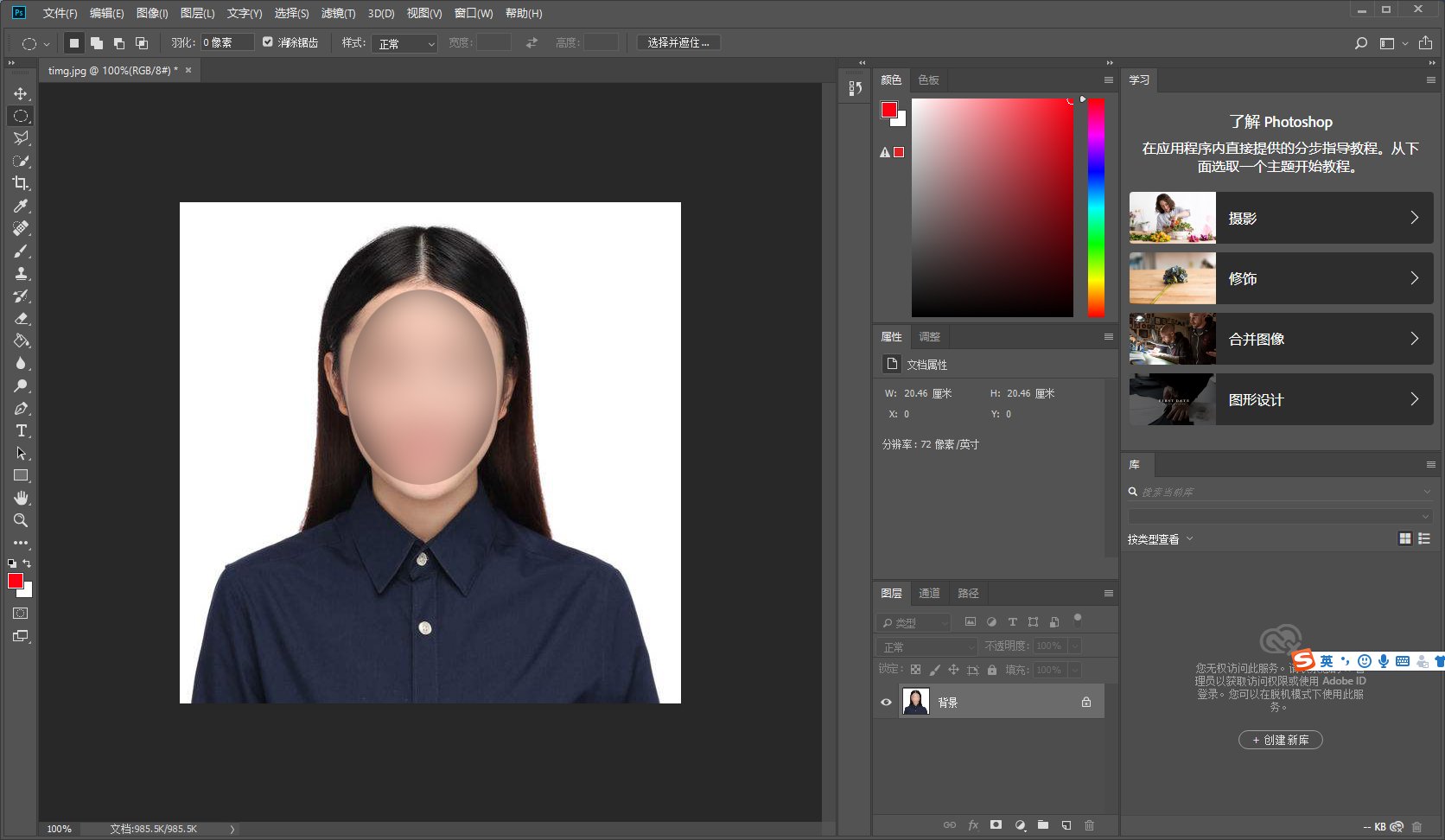Select the Eyedropper tool

pyautogui.click(x=21, y=206)
